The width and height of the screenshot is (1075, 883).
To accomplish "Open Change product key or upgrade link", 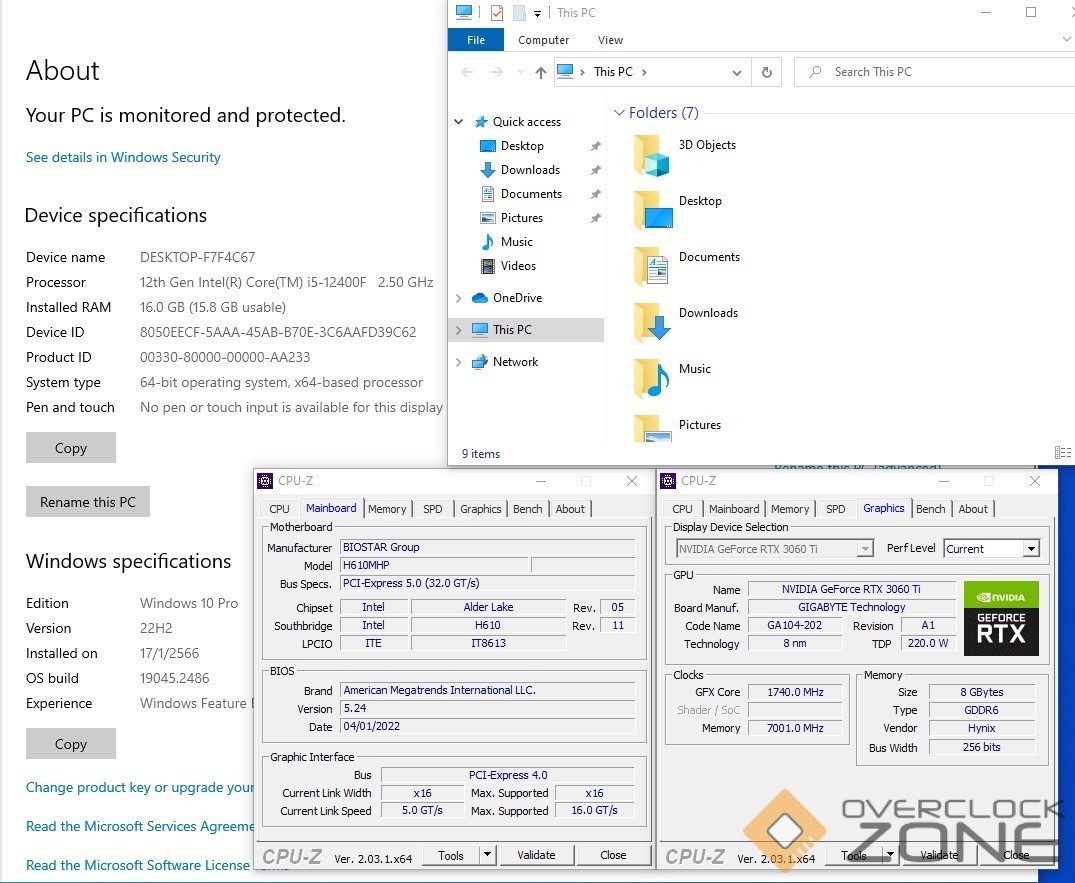I will tap(140, 788).
